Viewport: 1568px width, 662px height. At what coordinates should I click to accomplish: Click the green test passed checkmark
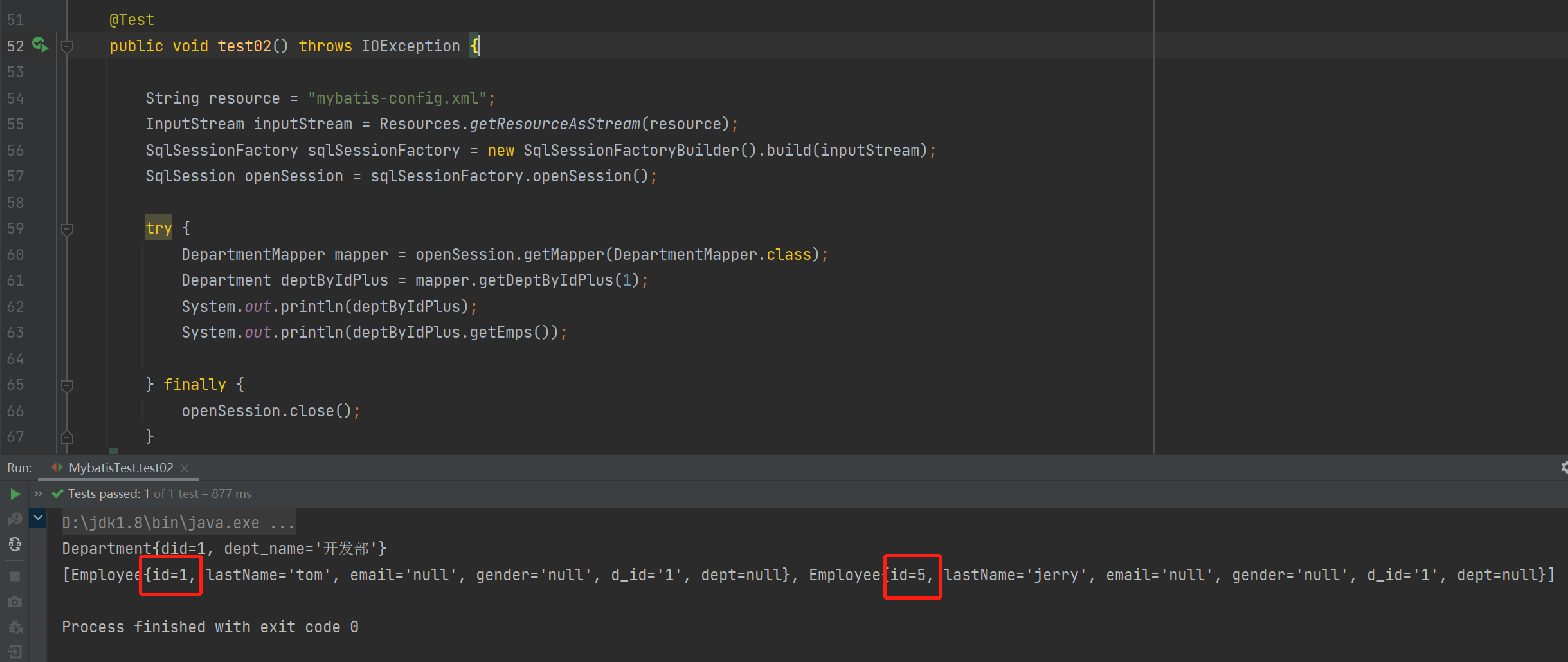tap(57, 494)
